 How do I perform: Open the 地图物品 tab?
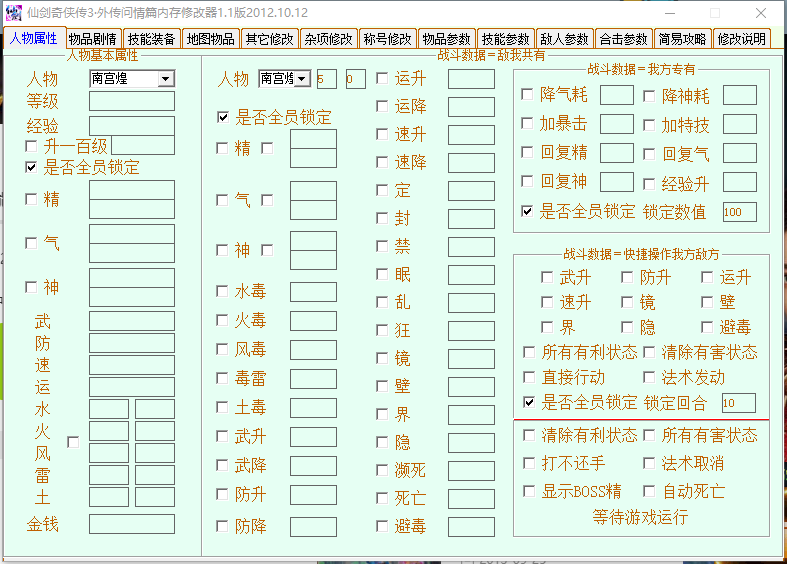click(210, 39)
